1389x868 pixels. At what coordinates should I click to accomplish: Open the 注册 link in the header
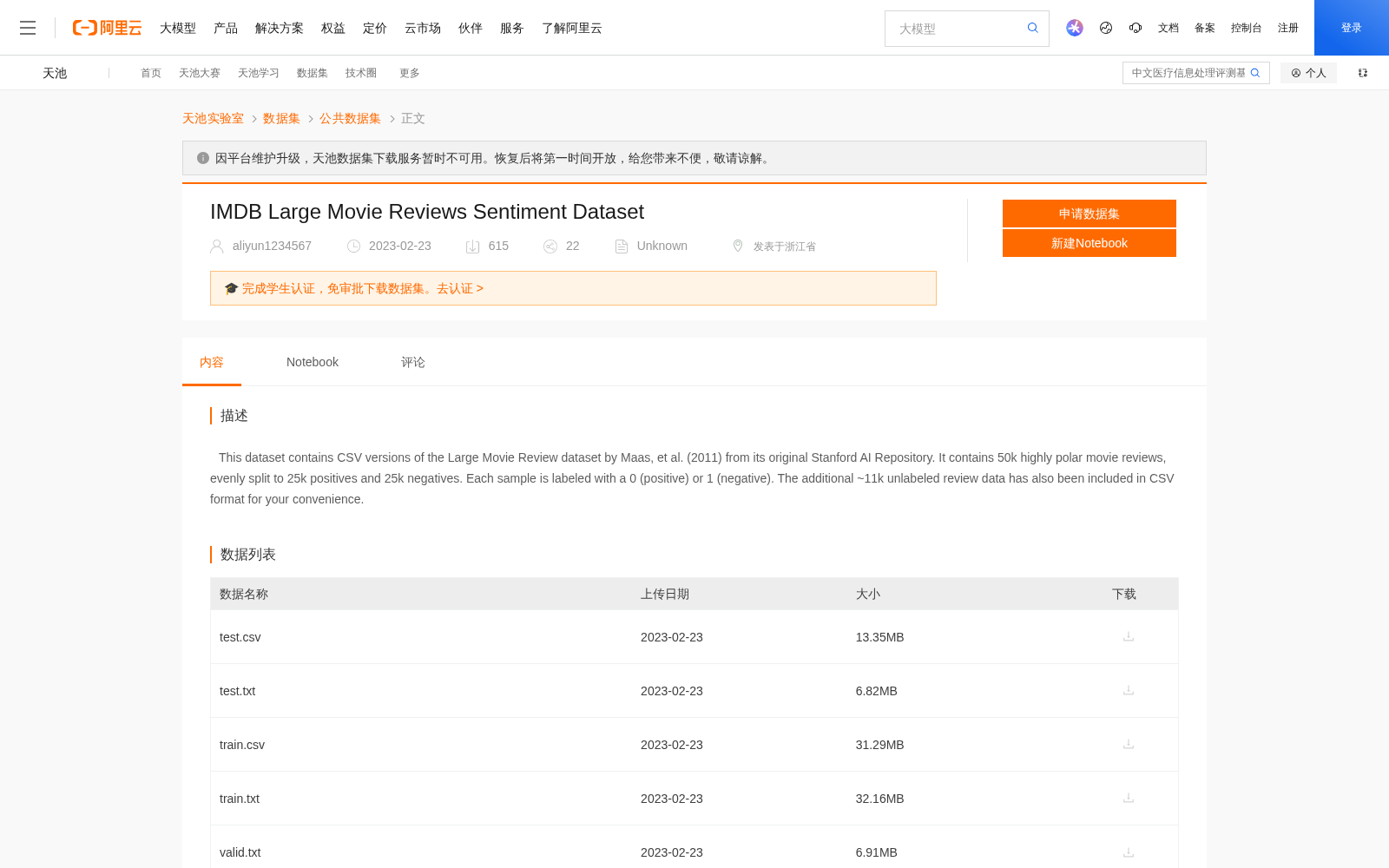[x=1288, y=28]
